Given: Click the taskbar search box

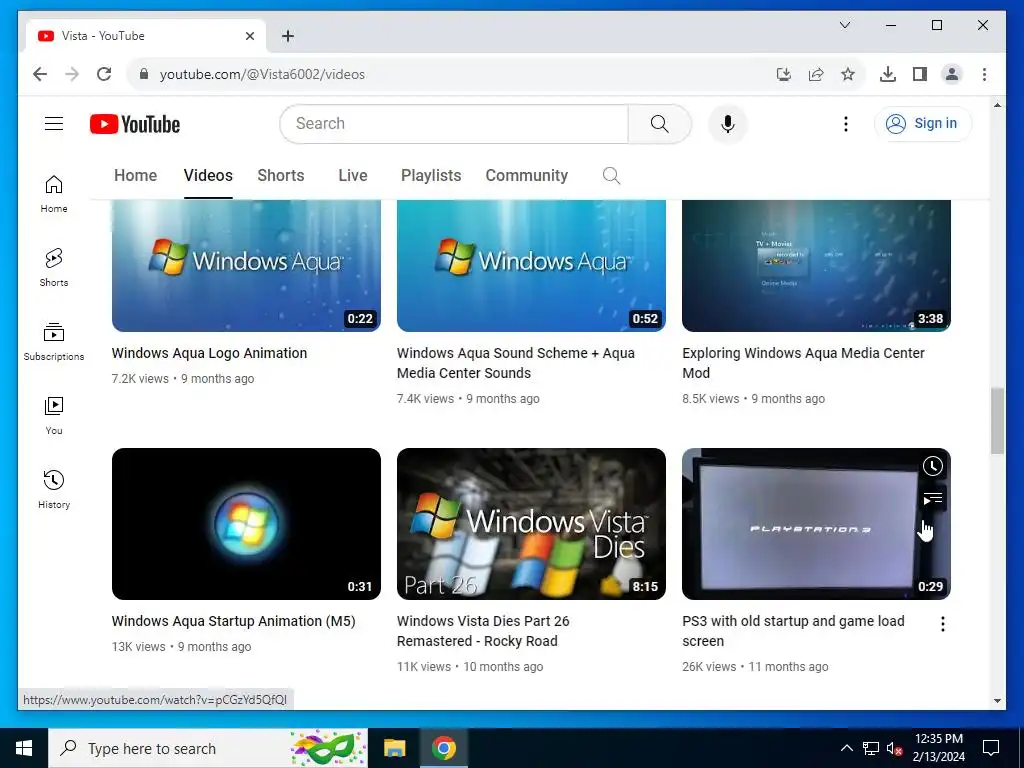Looking at the screenshot, I should (x=208, y=748).
